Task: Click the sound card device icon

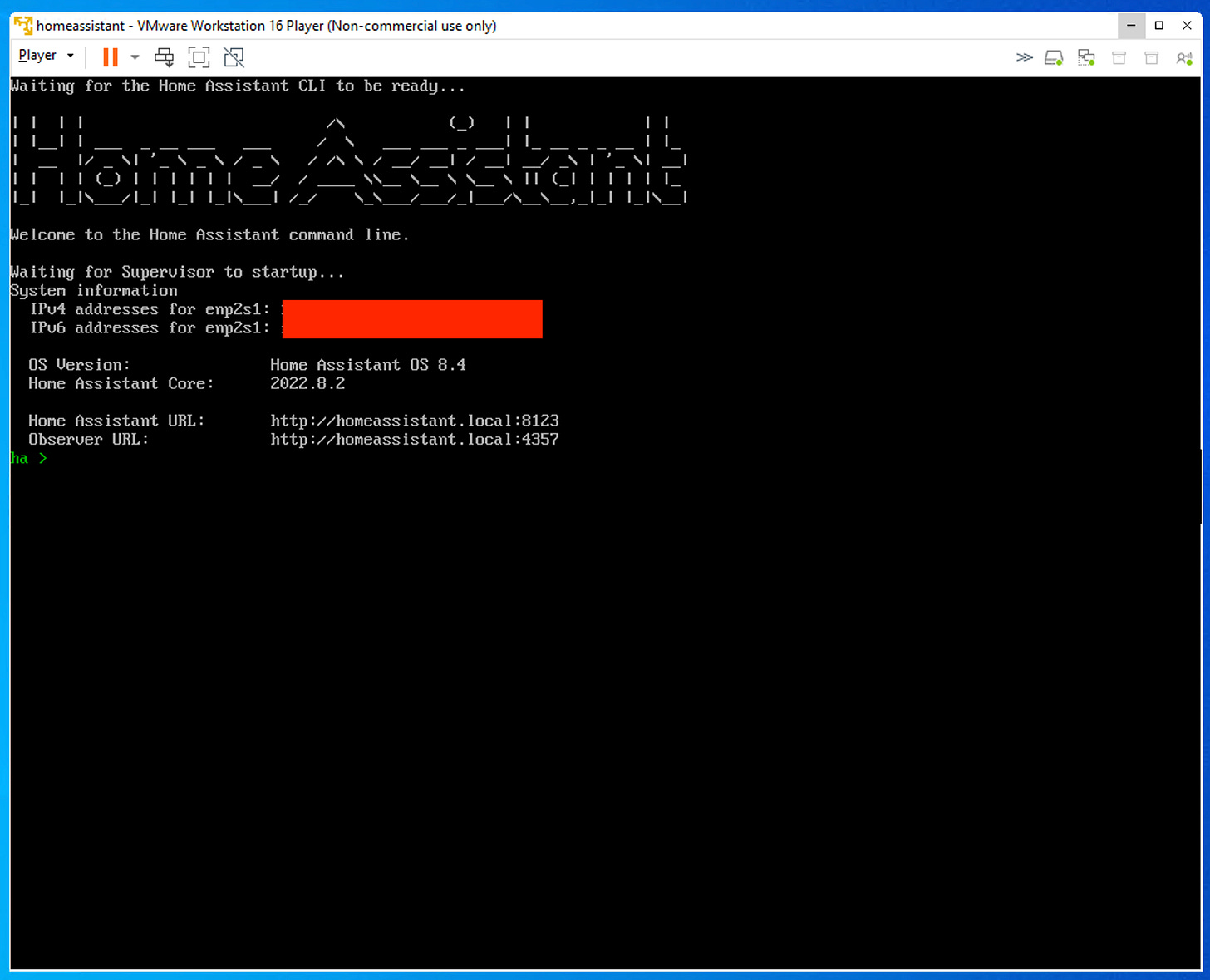Action: tap(1184, 57)
